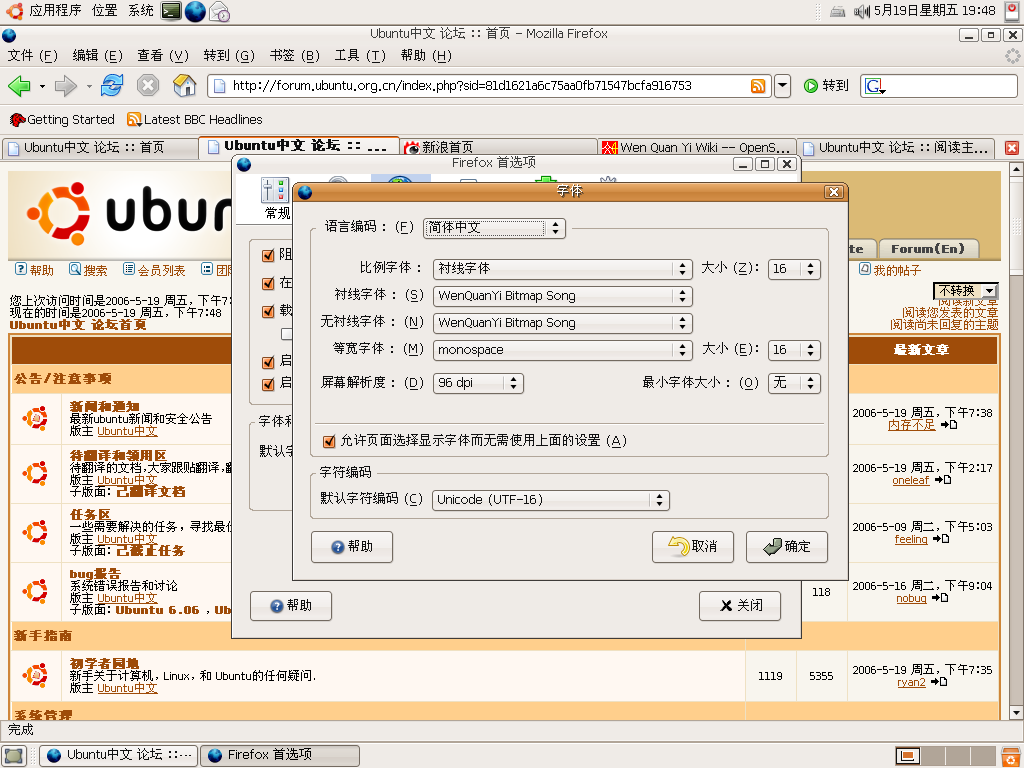
Task: Click the grey Forward arrow in Firefox toolbar
Action: pos(65,86)
